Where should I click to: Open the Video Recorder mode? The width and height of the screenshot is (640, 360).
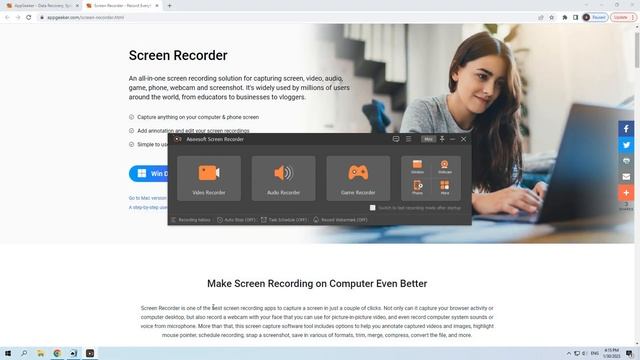click(209, 178)
